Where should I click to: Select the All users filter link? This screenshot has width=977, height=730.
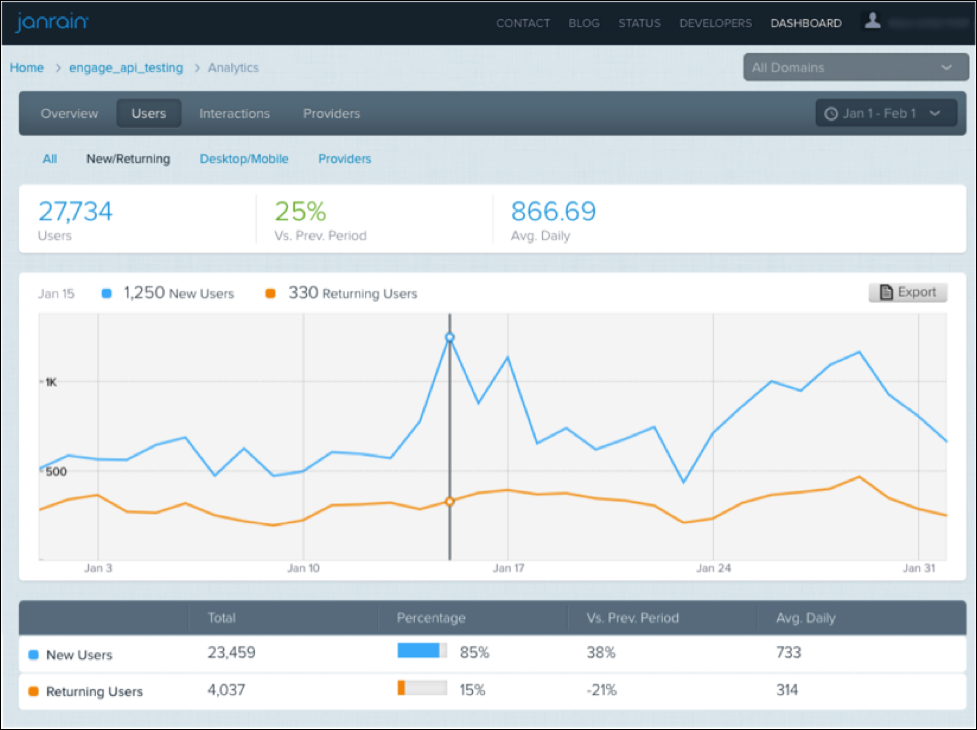50,159
